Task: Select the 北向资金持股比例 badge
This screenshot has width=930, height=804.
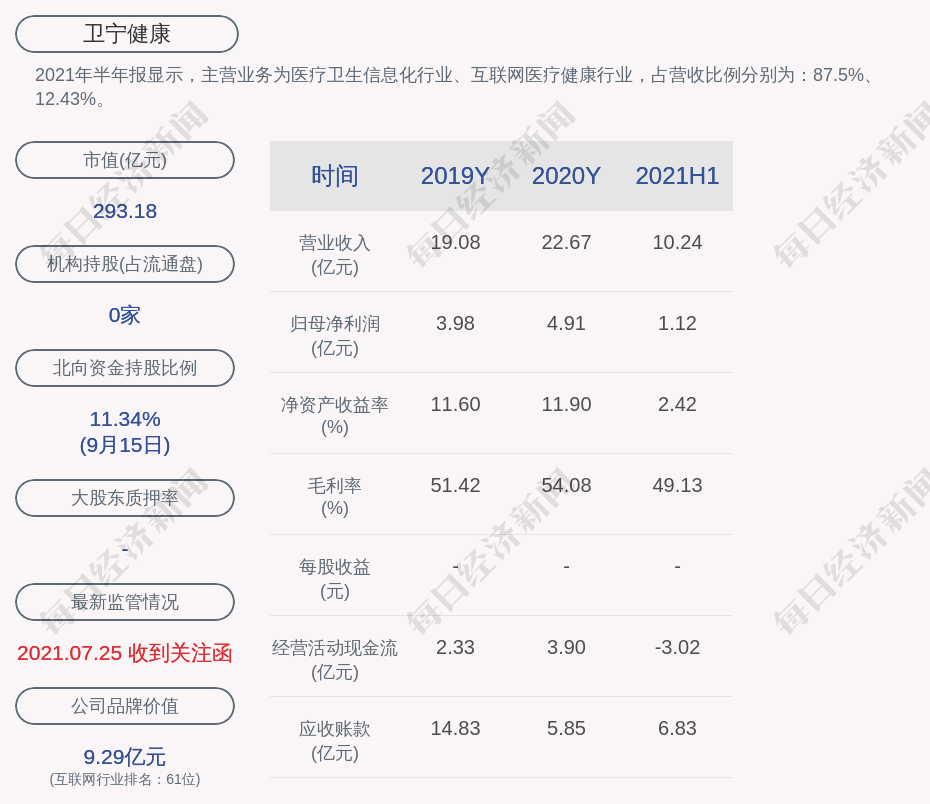Action: 124,367
